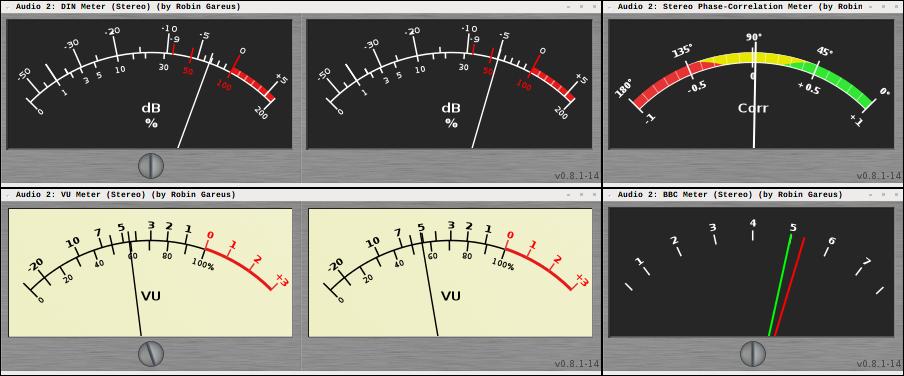Viewport: 904px width, 376px height.
Task: Click the 'VU' label on left VU meter
Action: (x=151, y=296)
